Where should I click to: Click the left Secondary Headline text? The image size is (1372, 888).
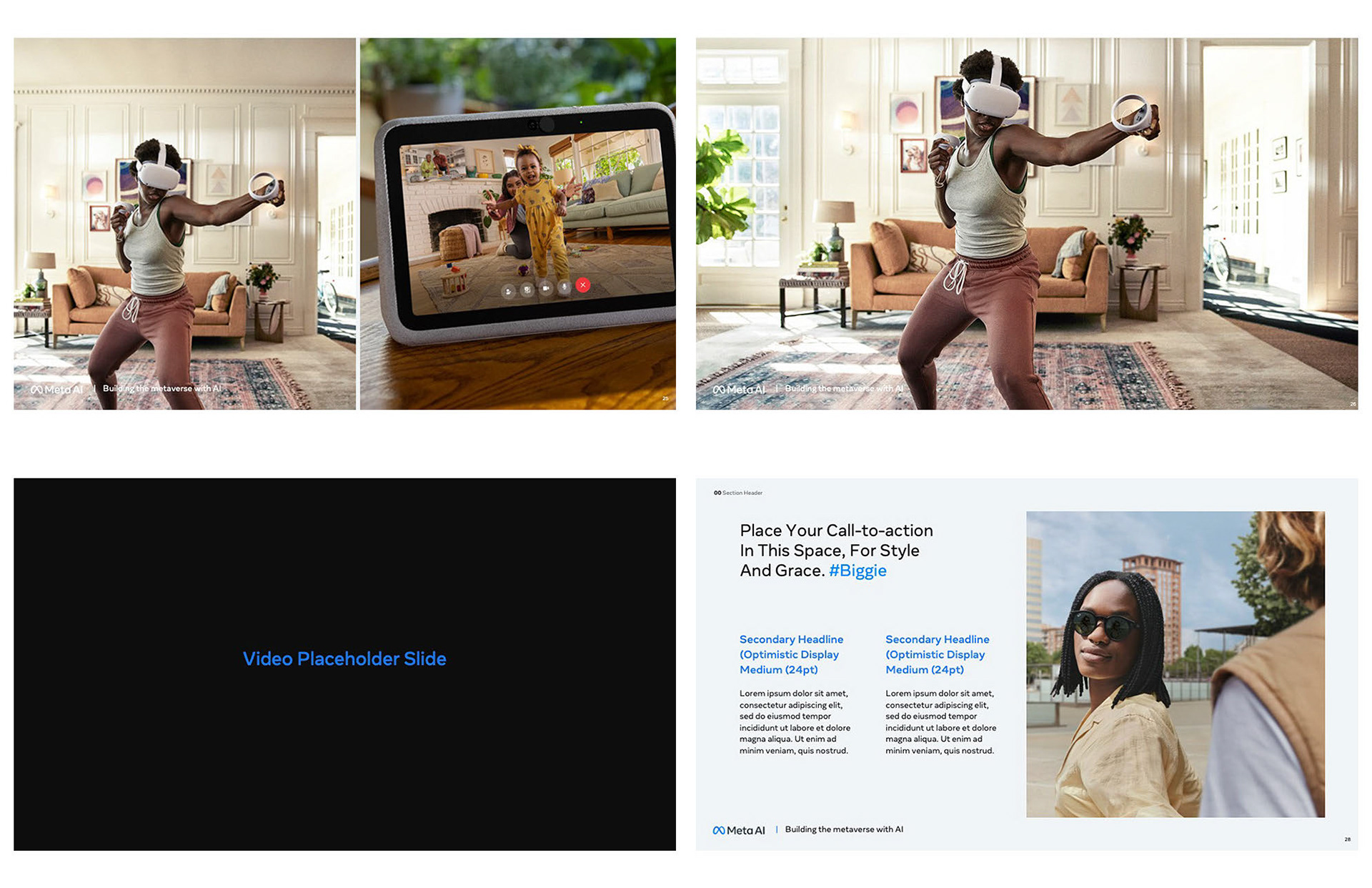click(x=791, y=654)
